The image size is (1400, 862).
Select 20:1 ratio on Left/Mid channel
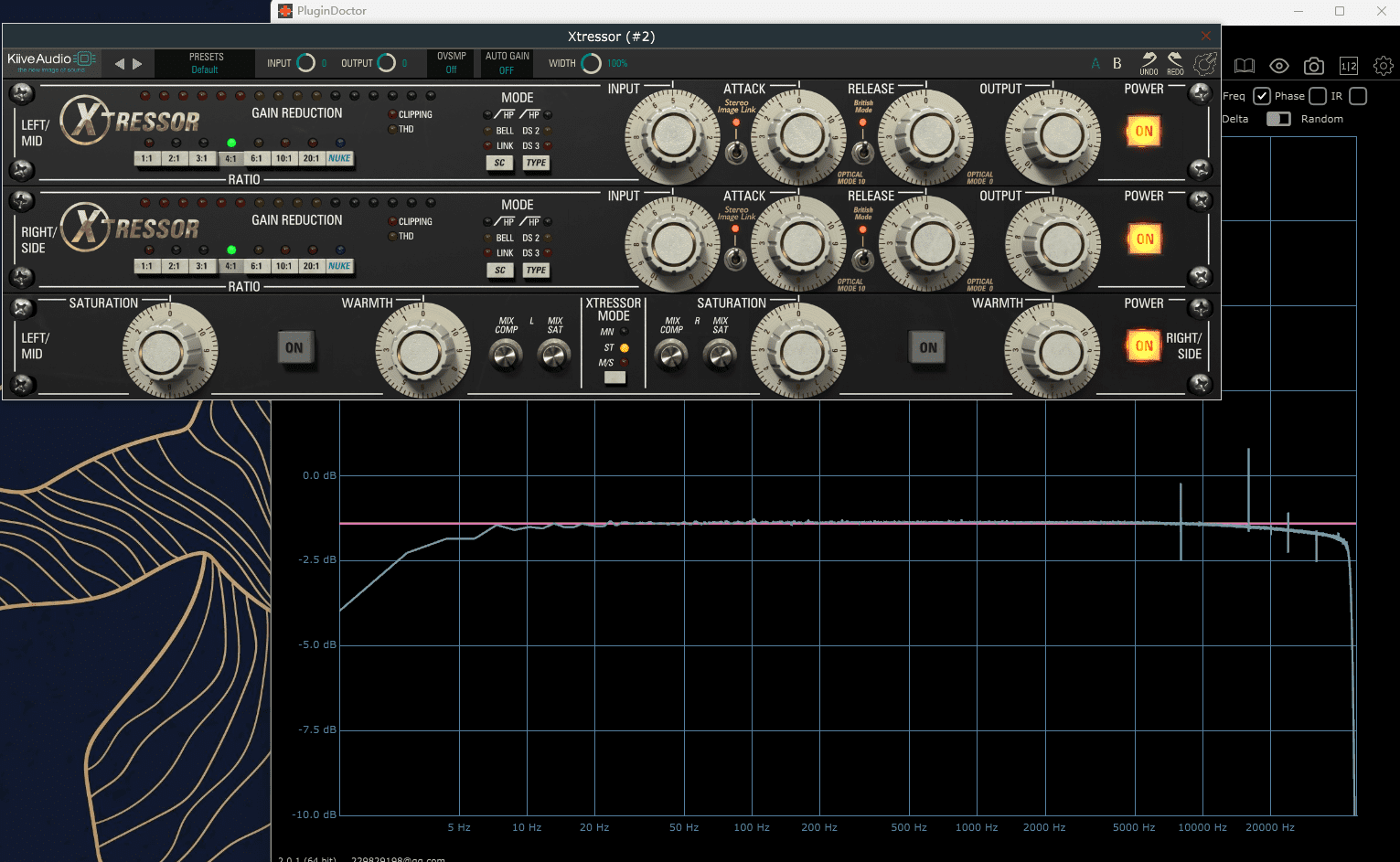click(x=311, y=159)
